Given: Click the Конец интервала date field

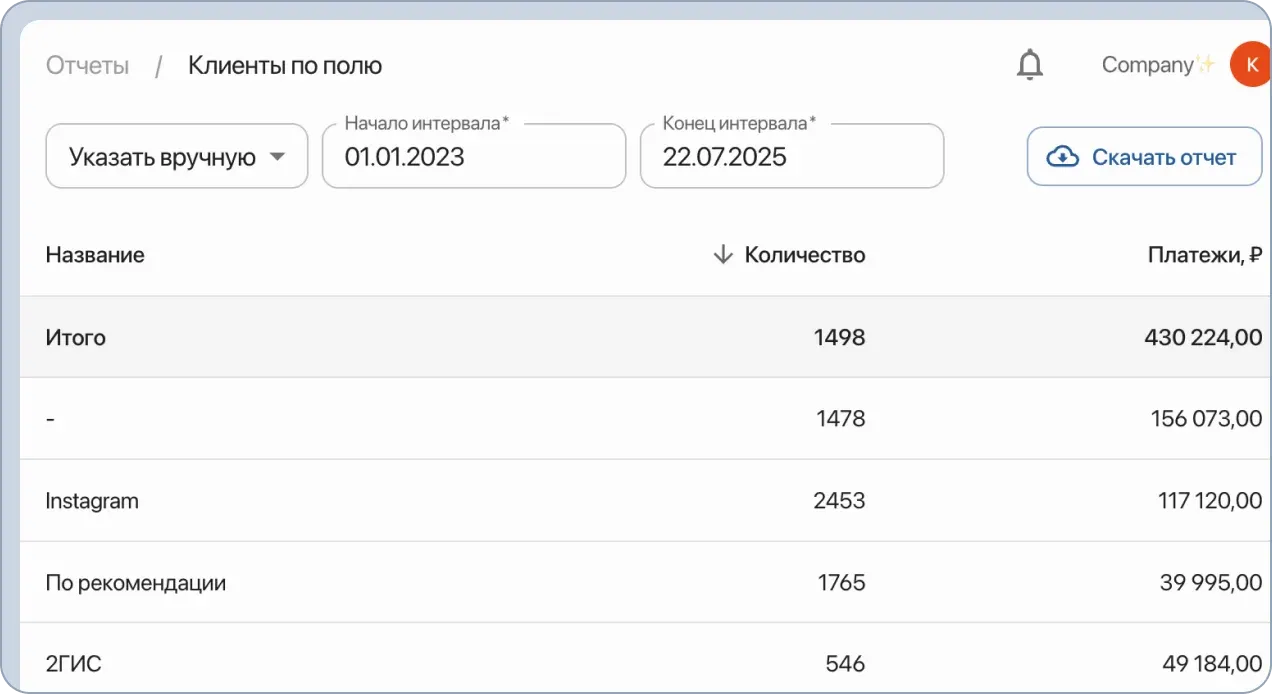Looking at the screenshot, I should (791, 156).
